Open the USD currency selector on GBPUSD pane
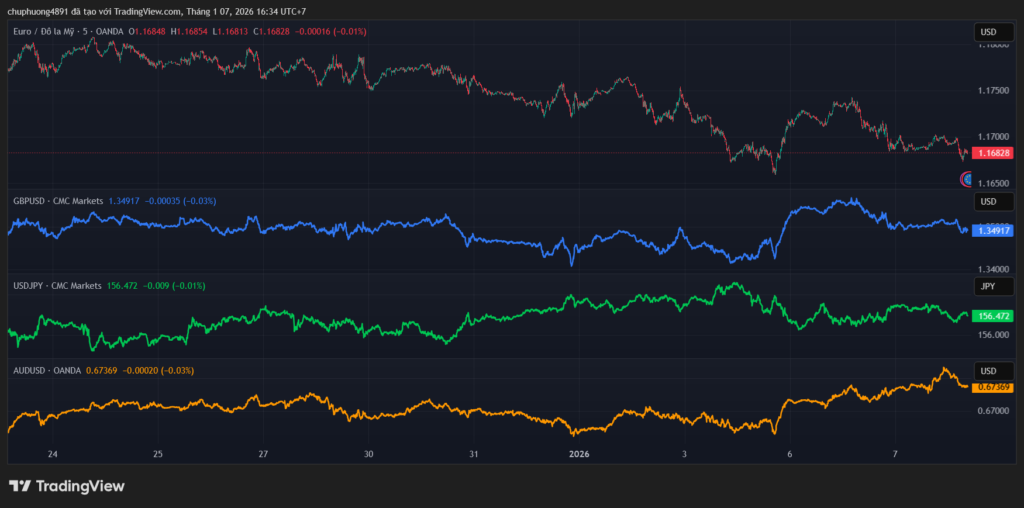This screenshot has width=1024, height=508. click(x=993, y=202)
